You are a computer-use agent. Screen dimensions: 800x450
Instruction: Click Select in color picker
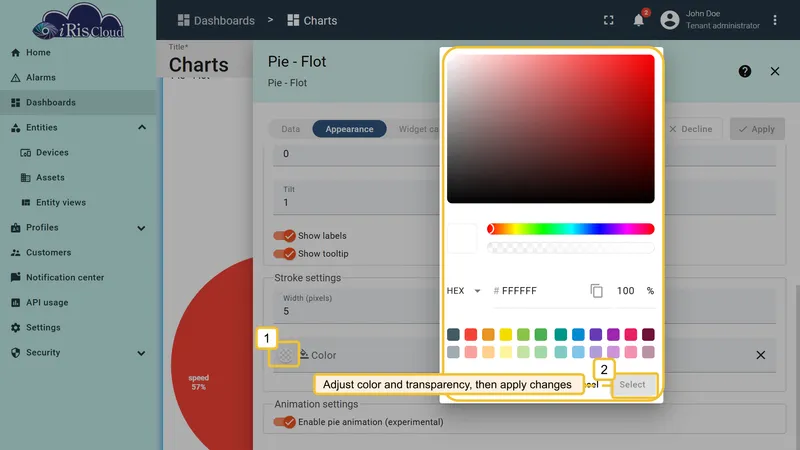pos(632,385)
